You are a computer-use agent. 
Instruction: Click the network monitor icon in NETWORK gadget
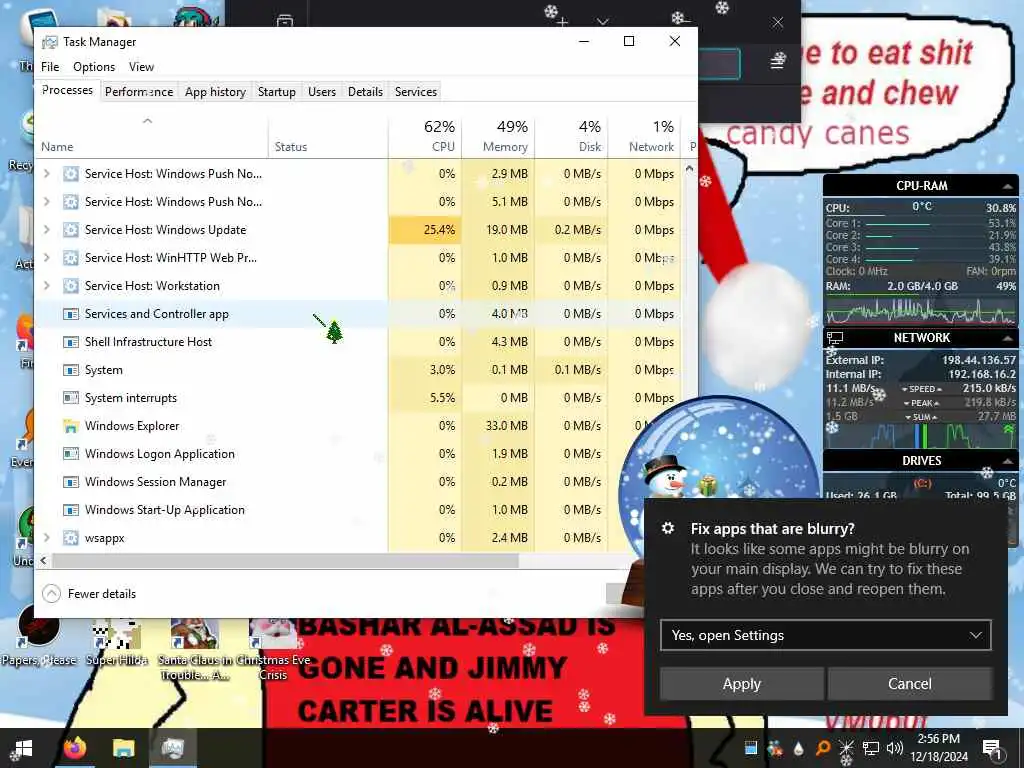click(835, 338)
